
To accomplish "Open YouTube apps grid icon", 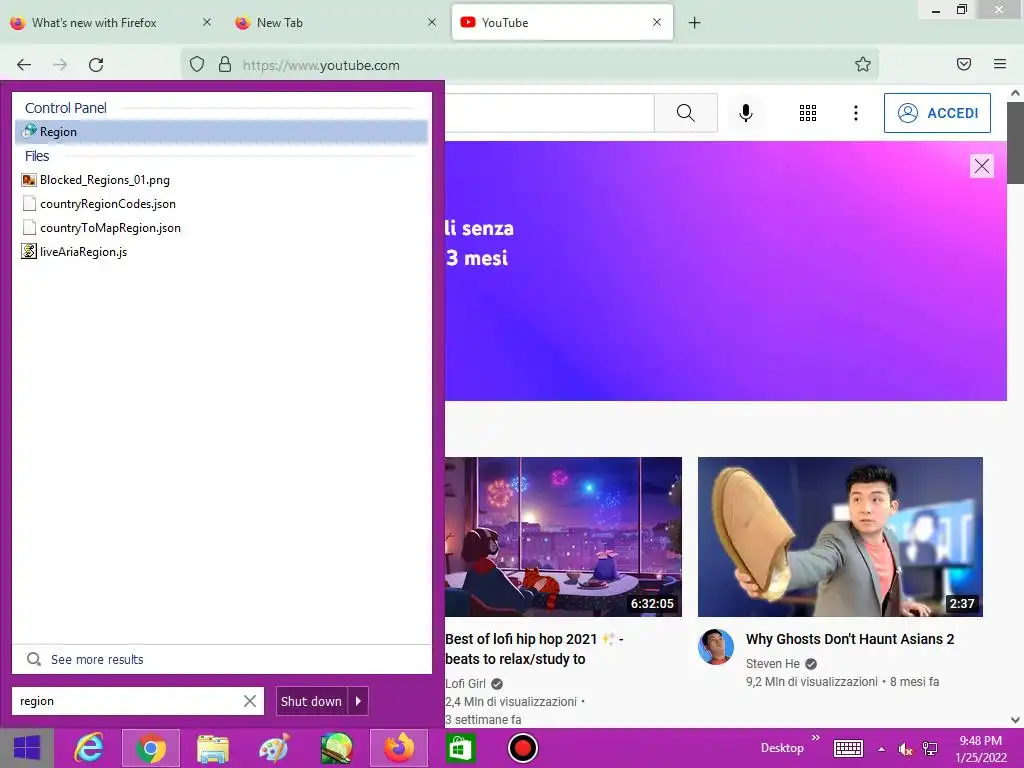I will pyautogui.click(x=808, y=113).
